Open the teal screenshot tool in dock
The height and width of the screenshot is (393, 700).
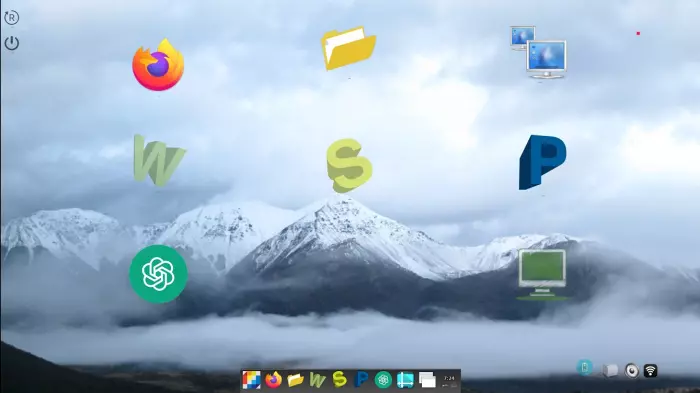click(405, 380)
